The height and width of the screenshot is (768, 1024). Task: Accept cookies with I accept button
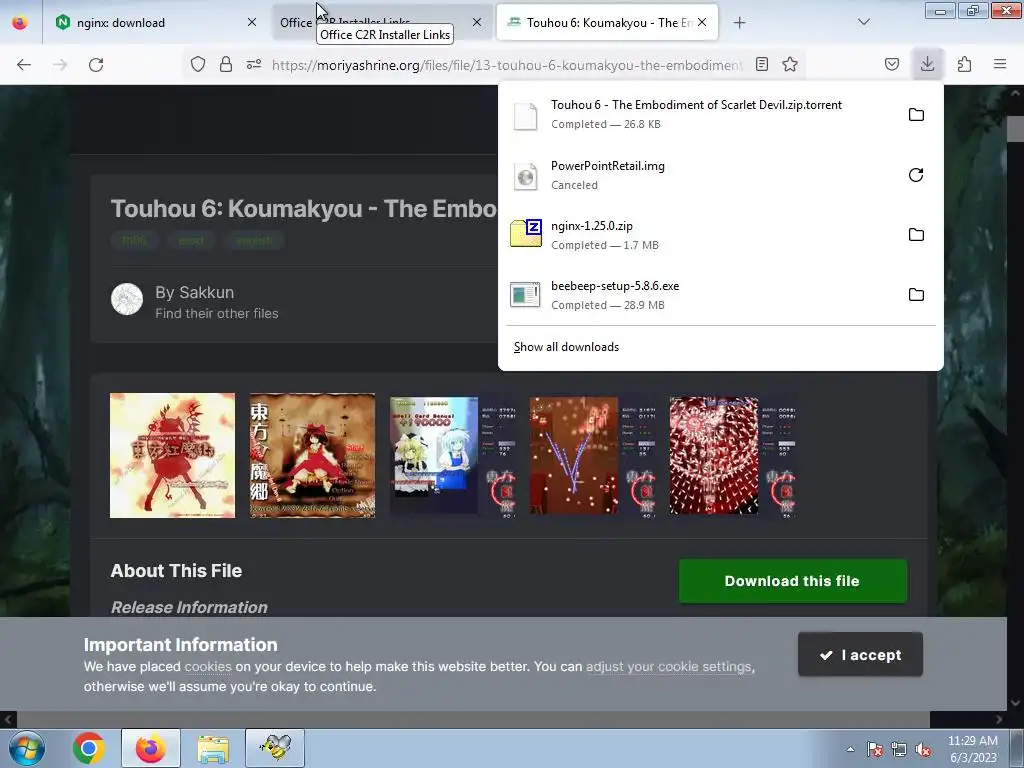[860, 654]
